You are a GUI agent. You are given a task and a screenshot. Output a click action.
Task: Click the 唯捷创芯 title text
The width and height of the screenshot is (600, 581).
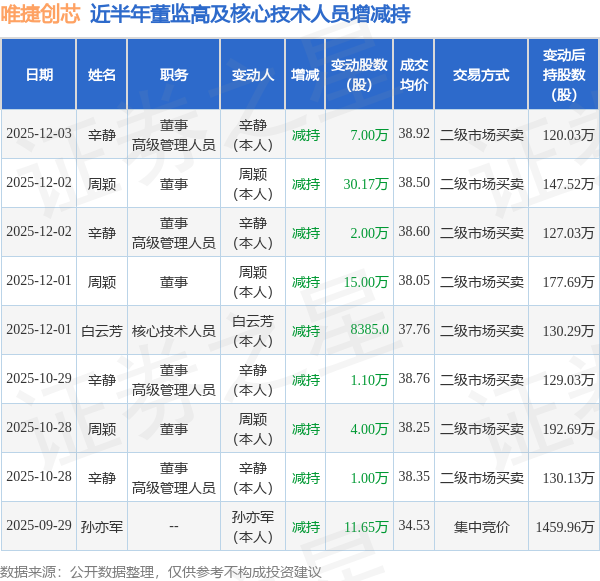tap(40, 14)
